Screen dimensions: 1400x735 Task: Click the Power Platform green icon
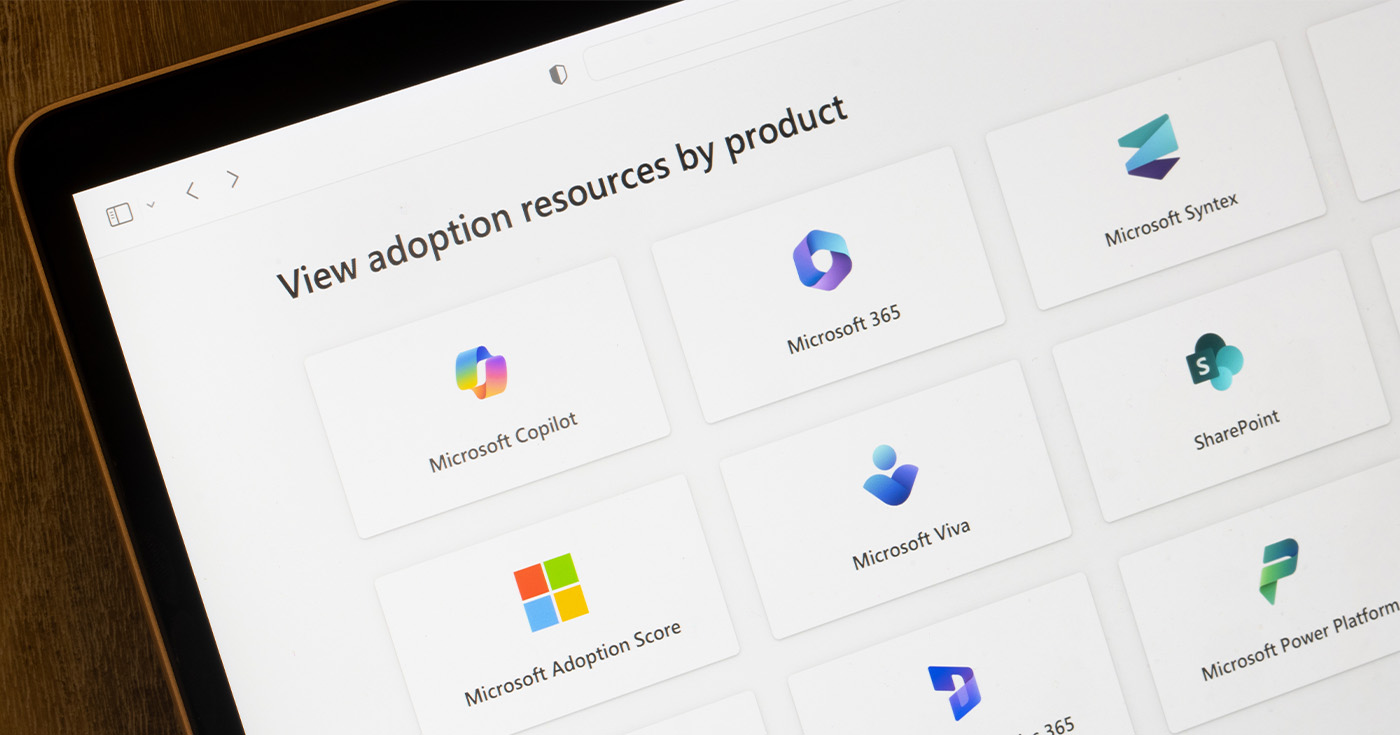1279,571
